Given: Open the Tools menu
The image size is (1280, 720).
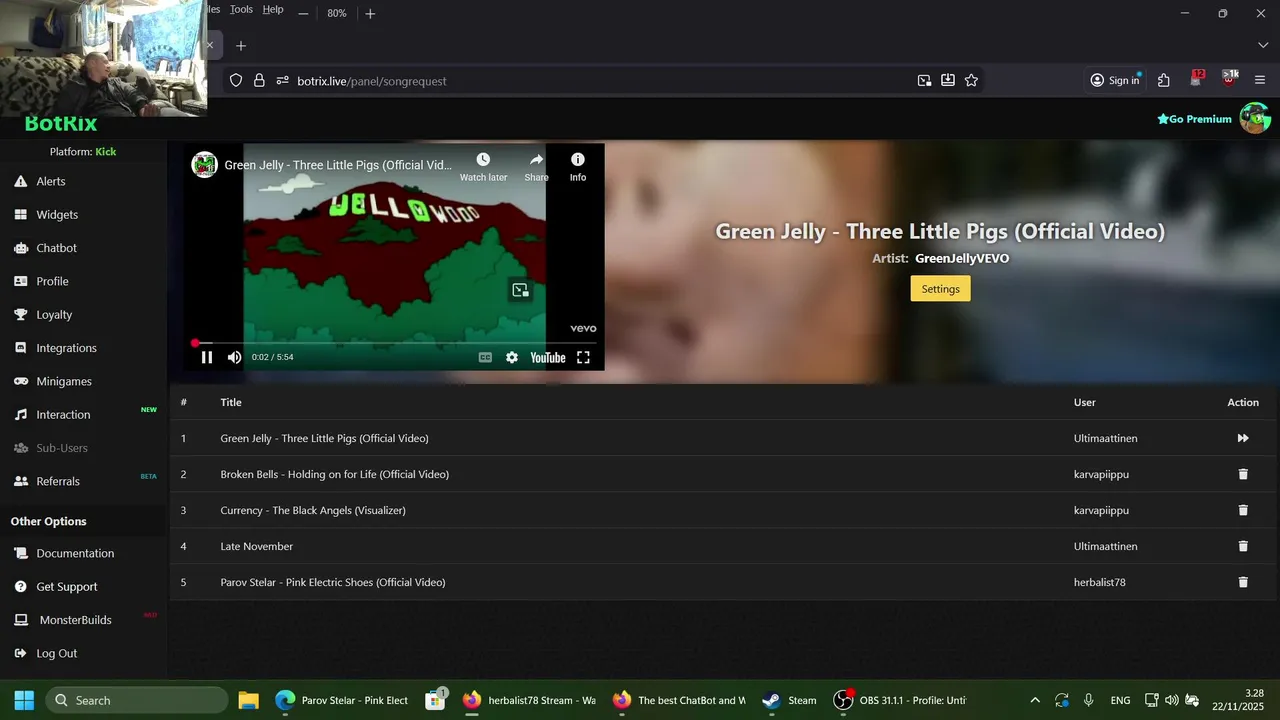Looking at the screenshot, I should [241, 9].
